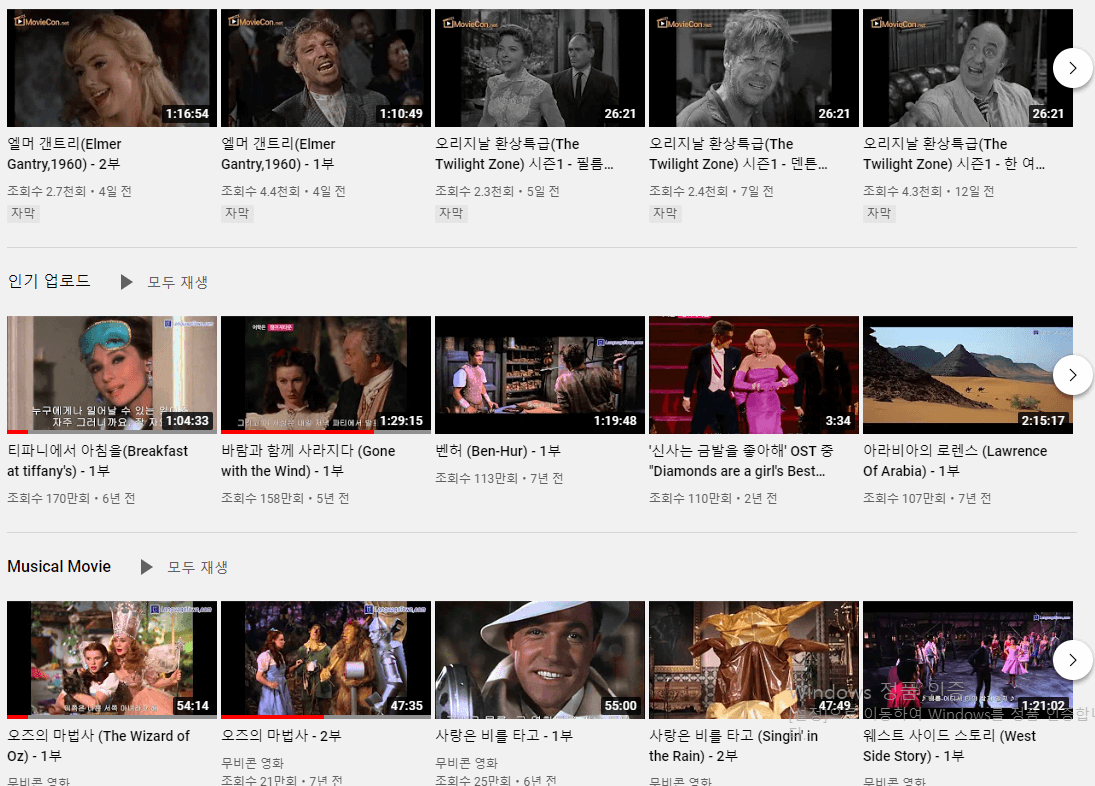
Task: Open Diamonds are a girl's Best thumbnail
Action: pos(754,375)
